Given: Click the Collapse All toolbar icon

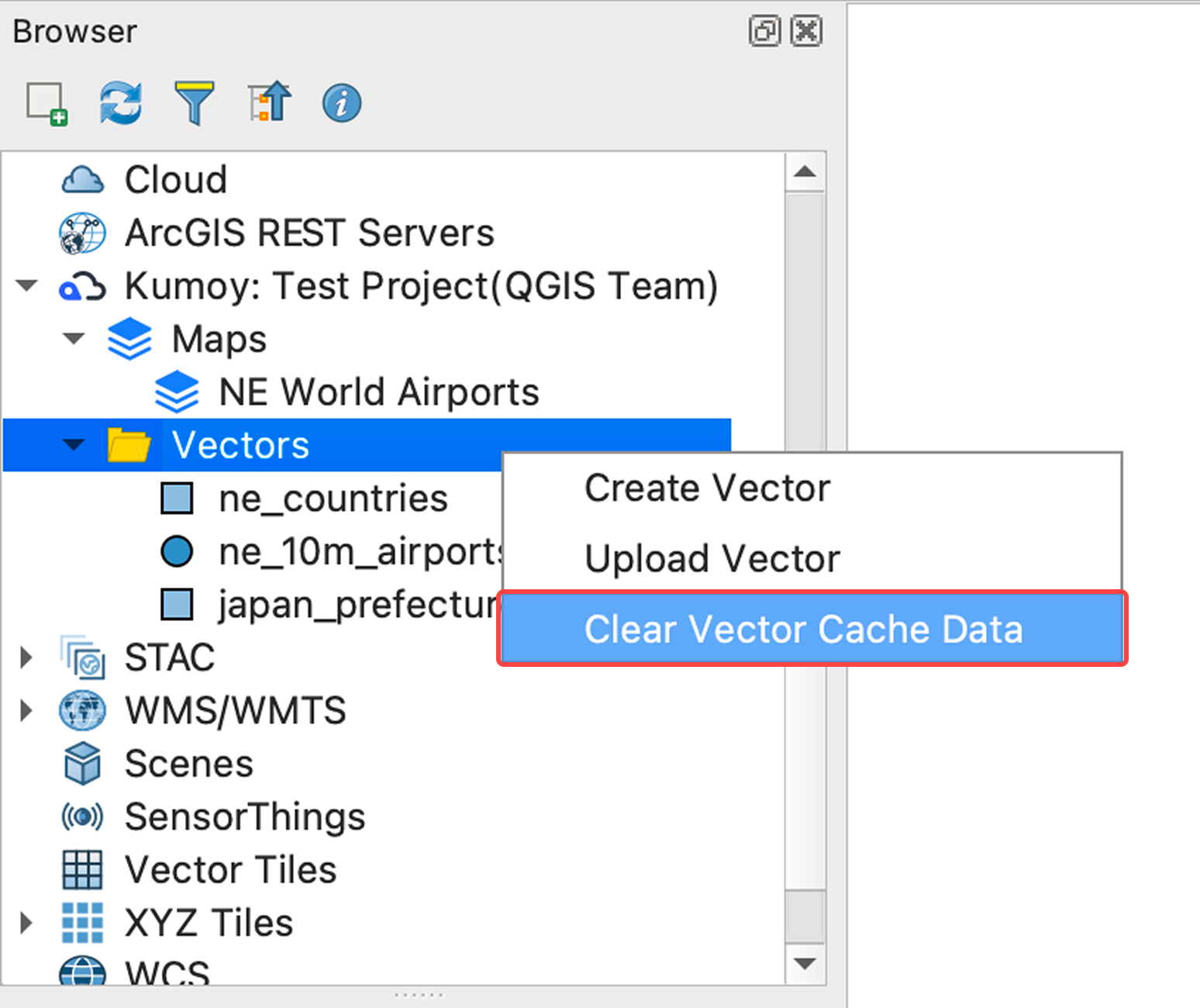Looking at the screenshot, I should coord(267,102).
